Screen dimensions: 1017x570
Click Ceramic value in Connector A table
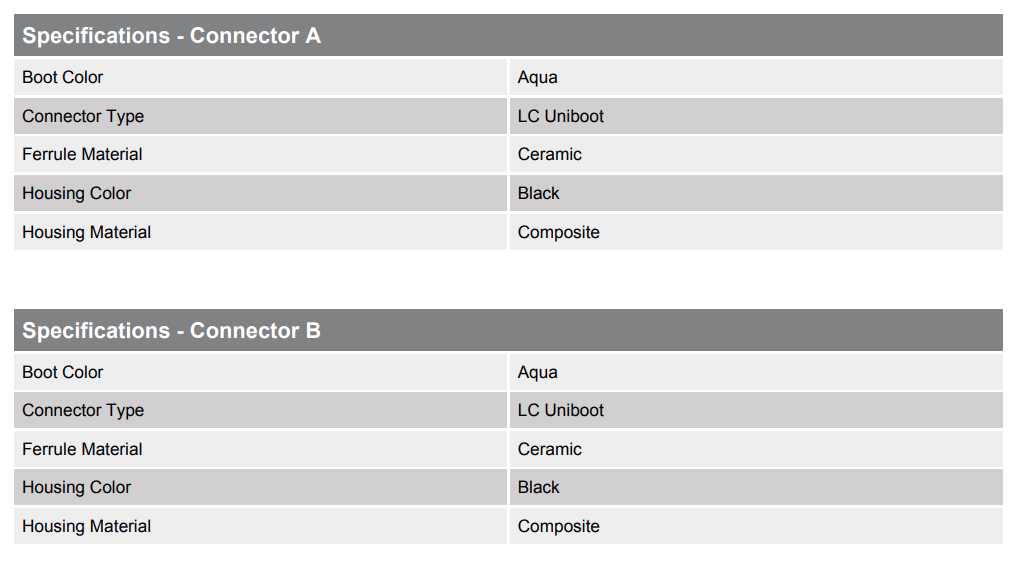click(549, 154)
